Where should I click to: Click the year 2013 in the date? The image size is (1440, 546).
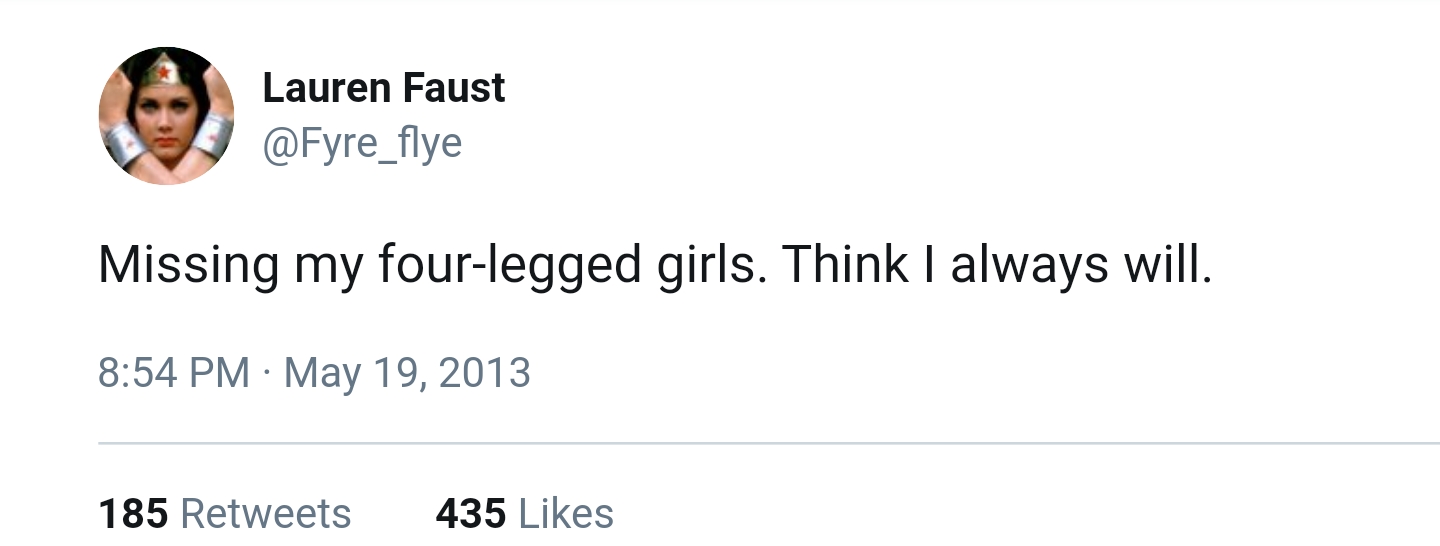pyautogui.click(x=484, y=373)
